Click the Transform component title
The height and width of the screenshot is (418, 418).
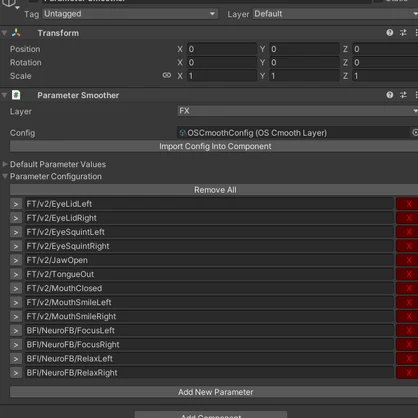[x=58, y=33]
